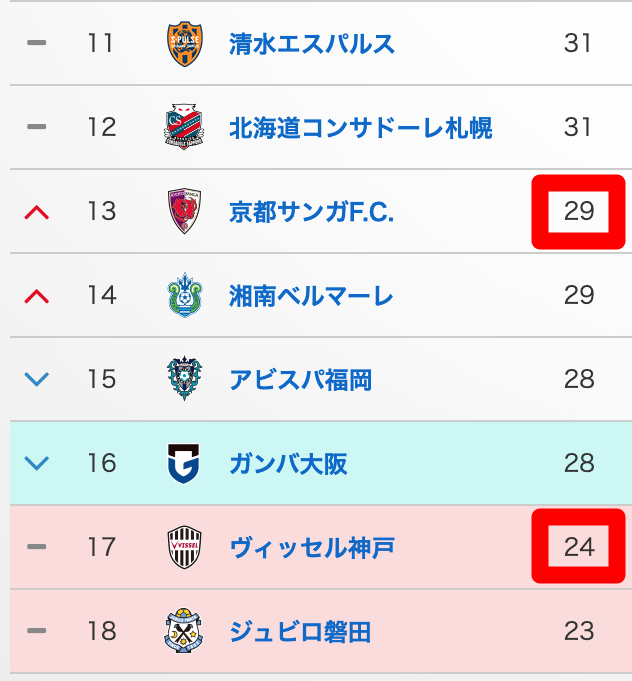The image size is (632, 681).
Task: Open the ジュビロ磐田 team link
Action: (x=300, y=632)
